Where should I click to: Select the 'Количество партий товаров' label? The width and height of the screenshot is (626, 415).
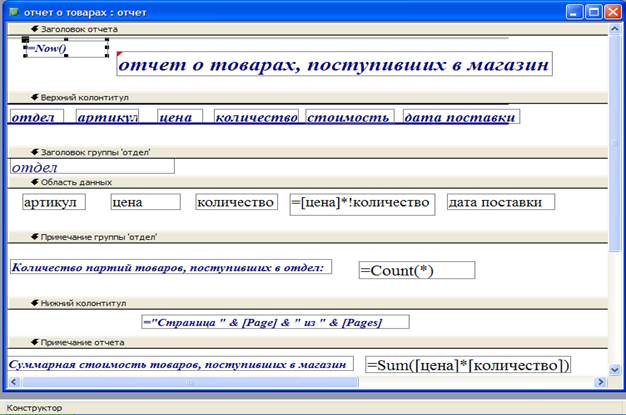[x=171, y=267]
